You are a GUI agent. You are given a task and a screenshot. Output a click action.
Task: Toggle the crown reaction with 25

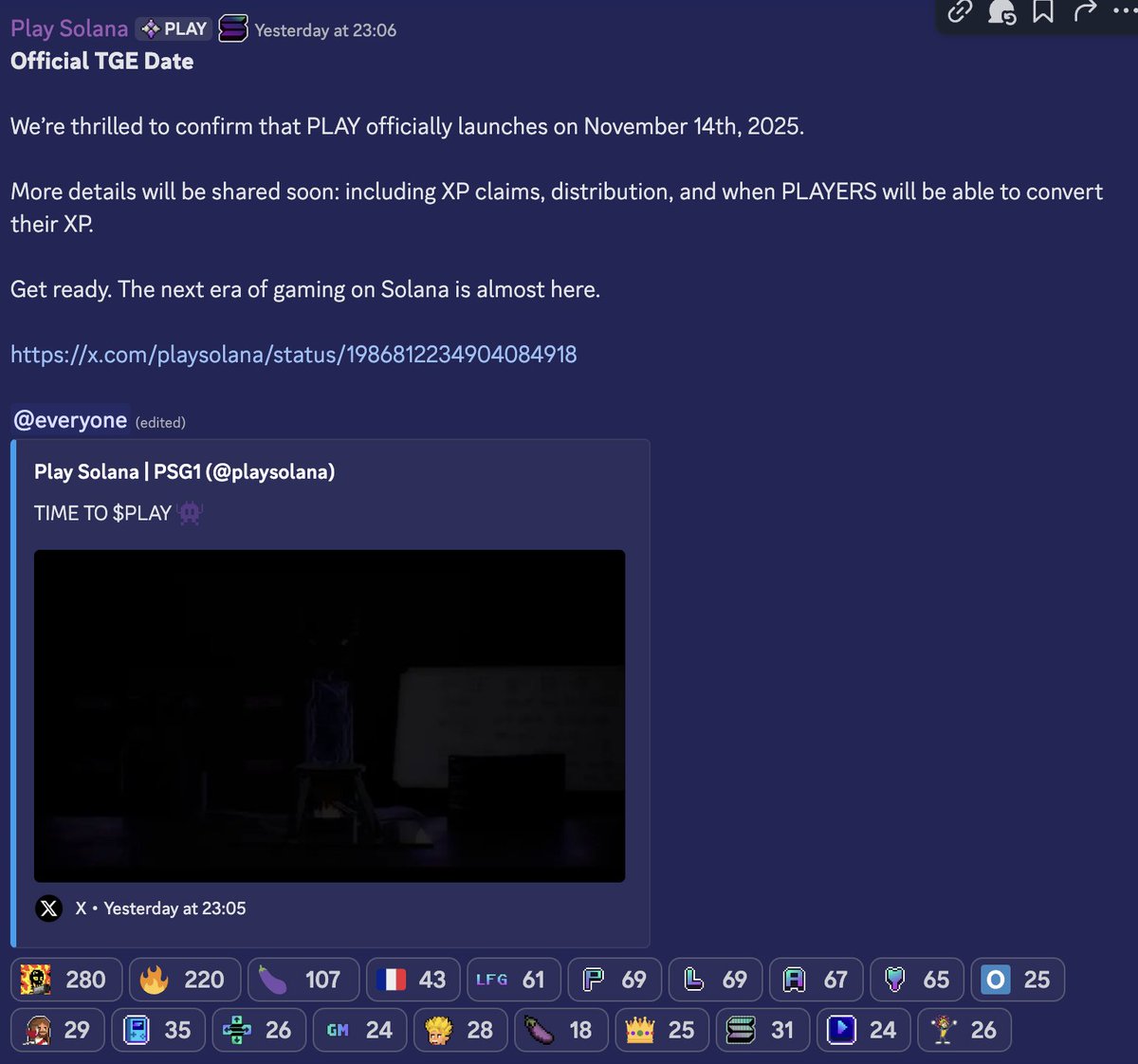(x=662, y=1030)
